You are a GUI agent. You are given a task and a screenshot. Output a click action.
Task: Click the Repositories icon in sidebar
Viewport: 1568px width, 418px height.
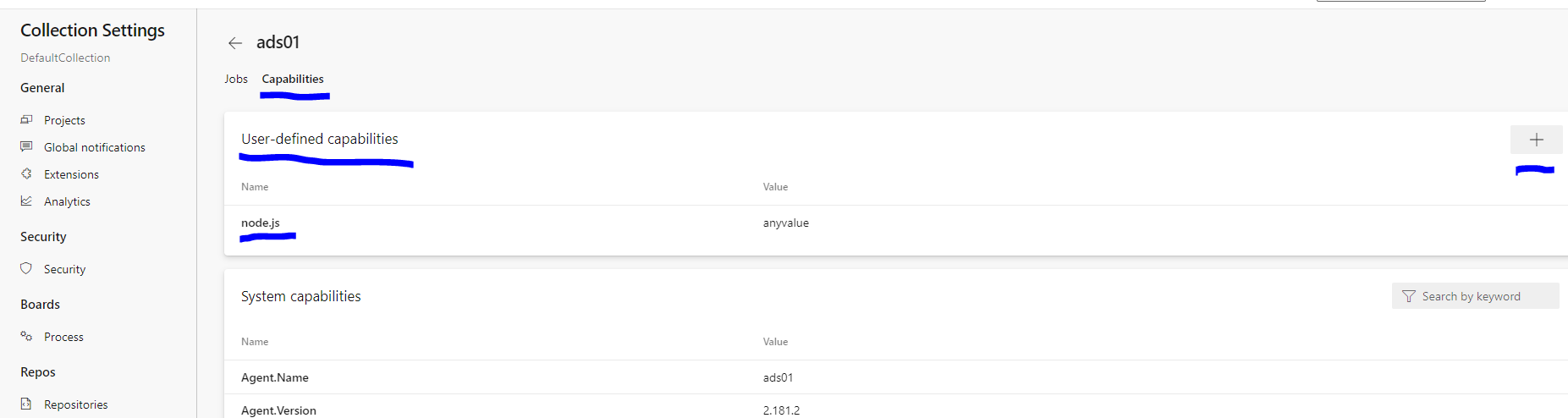pos(27,404)
